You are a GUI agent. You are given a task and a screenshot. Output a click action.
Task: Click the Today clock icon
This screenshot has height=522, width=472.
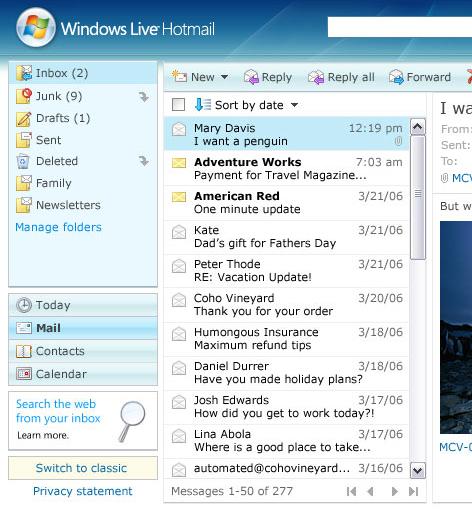pos(24,305)
